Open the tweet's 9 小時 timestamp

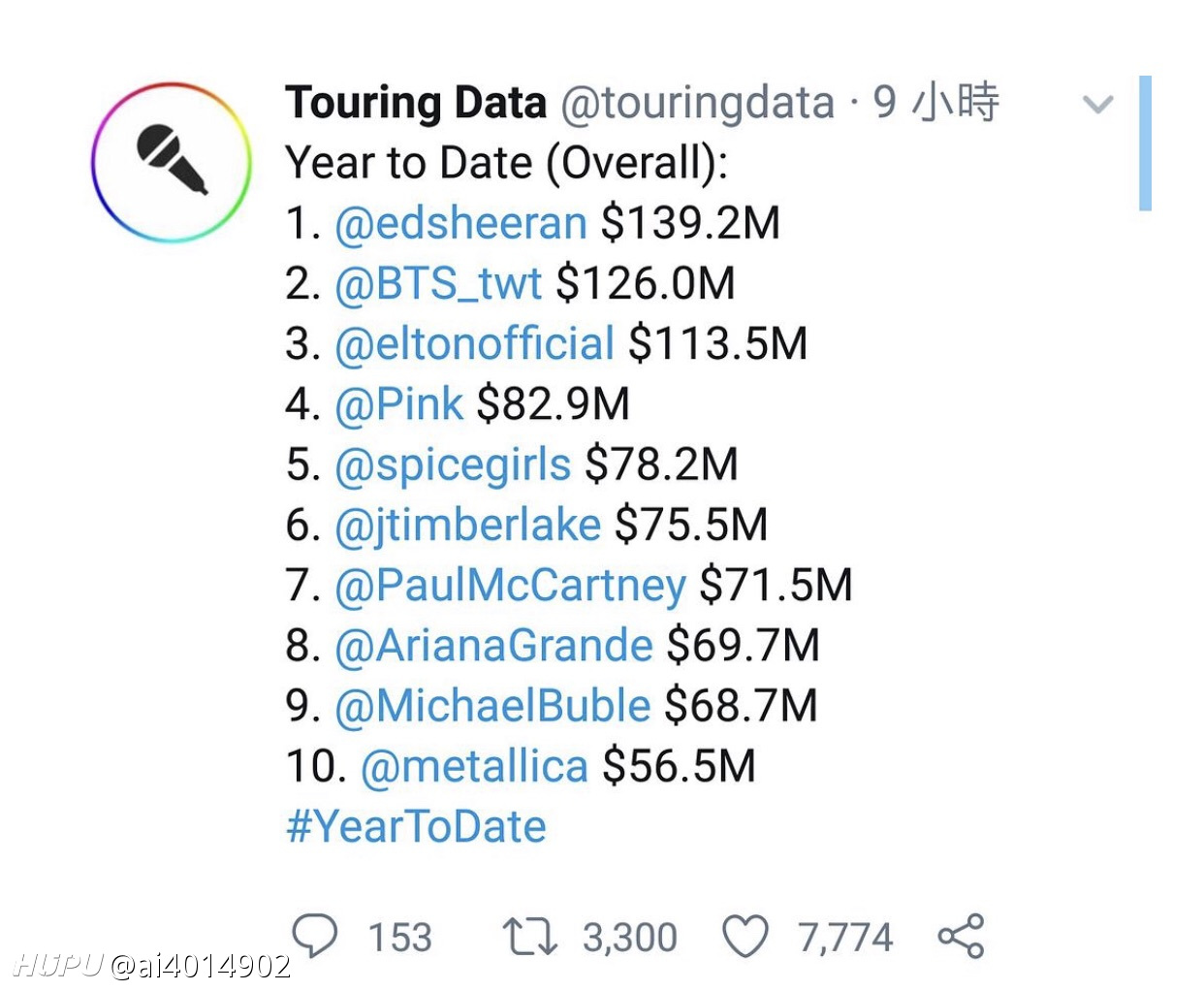[x=935, y=103]
